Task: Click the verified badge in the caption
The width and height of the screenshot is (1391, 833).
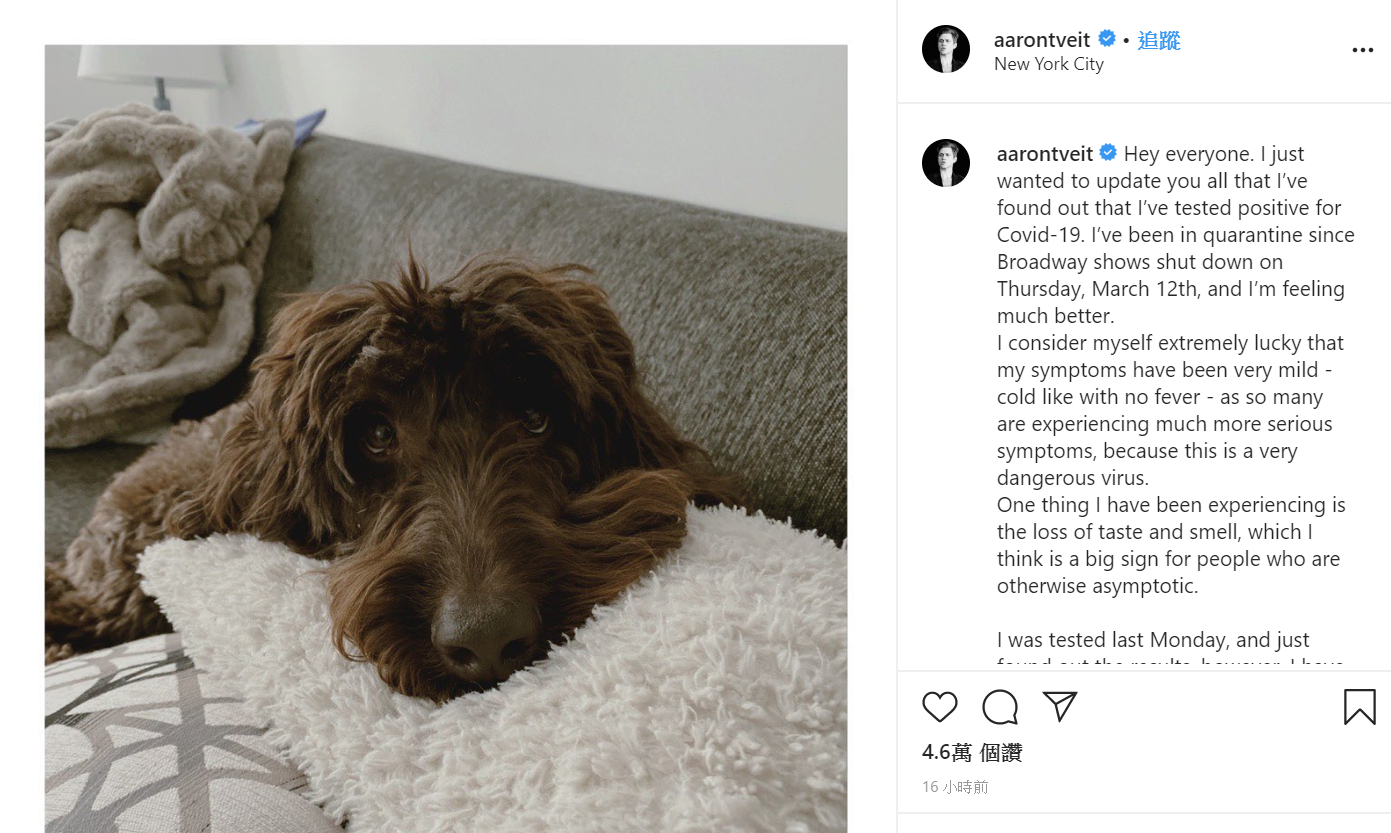Action: tap(1108, 153)
